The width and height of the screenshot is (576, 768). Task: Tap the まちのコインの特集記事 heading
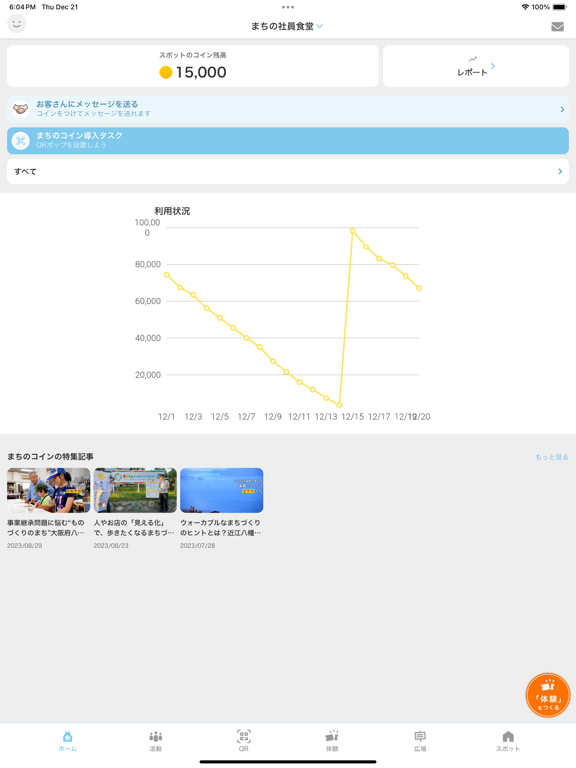point(50,456)
